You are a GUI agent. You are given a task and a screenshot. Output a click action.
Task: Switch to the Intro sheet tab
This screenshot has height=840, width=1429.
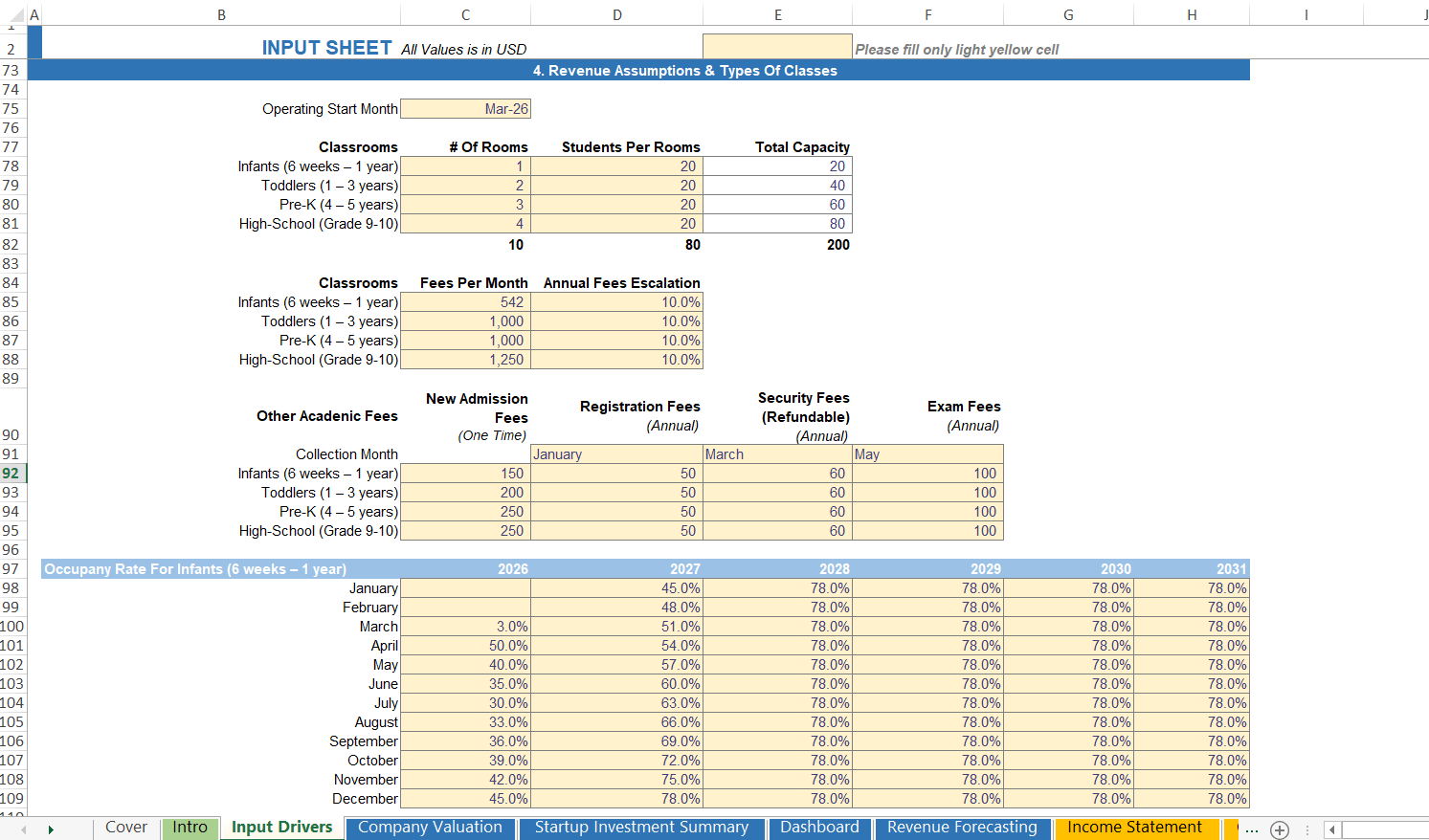190,828
